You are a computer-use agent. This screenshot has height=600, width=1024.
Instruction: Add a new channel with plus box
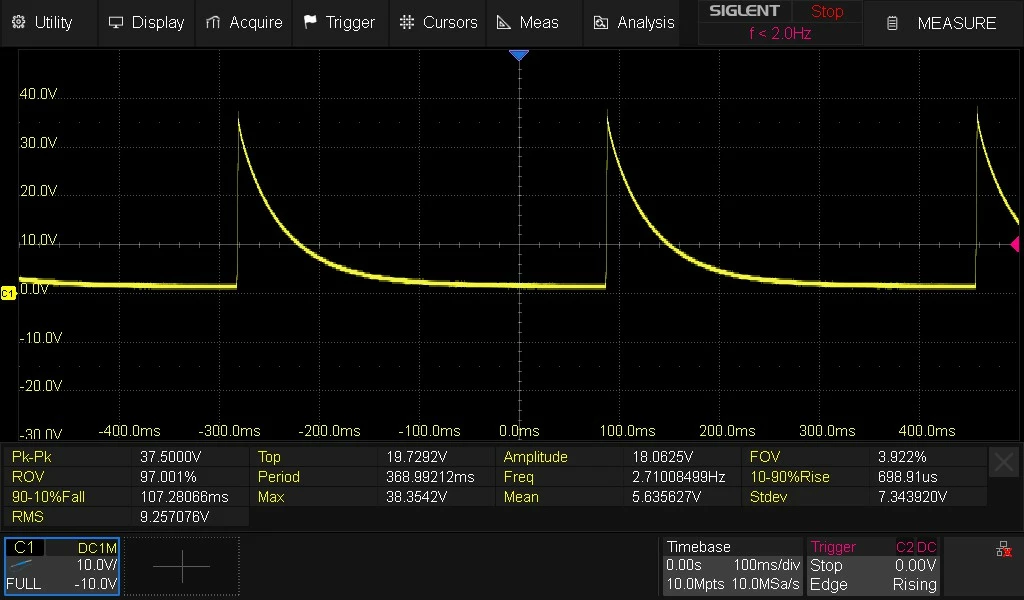182,566
